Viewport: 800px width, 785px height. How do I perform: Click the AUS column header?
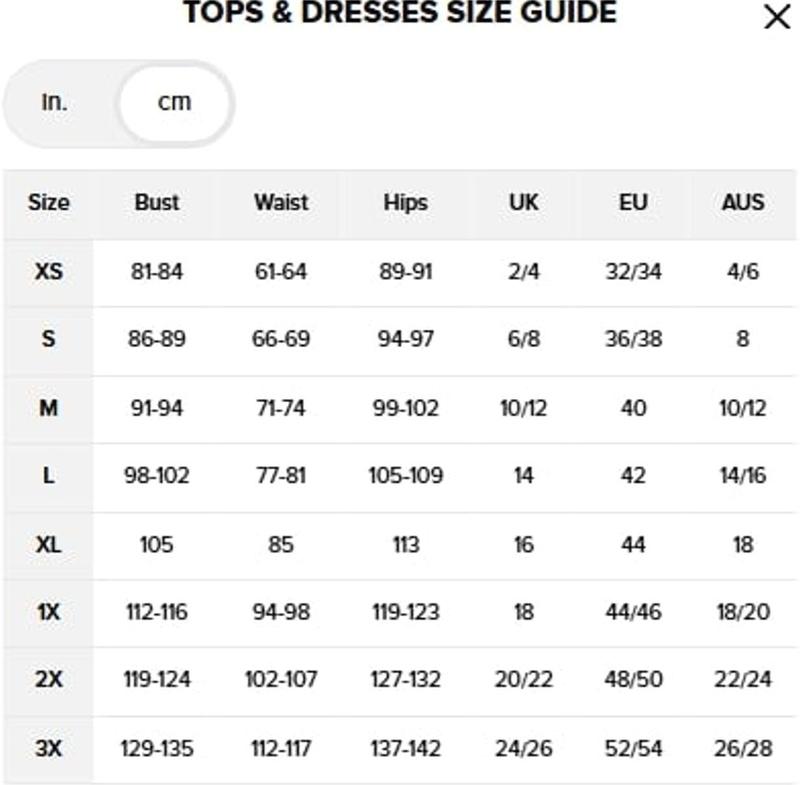coord(743,202)
